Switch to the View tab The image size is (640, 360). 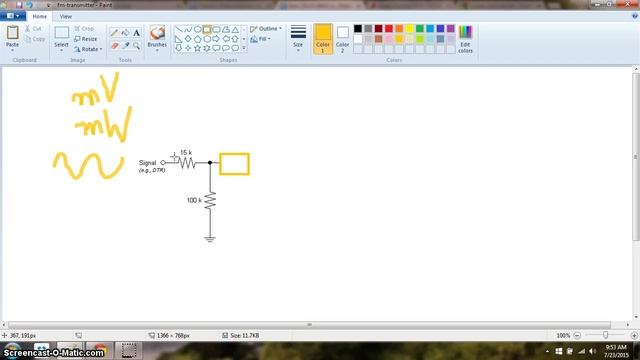point(65,16)
